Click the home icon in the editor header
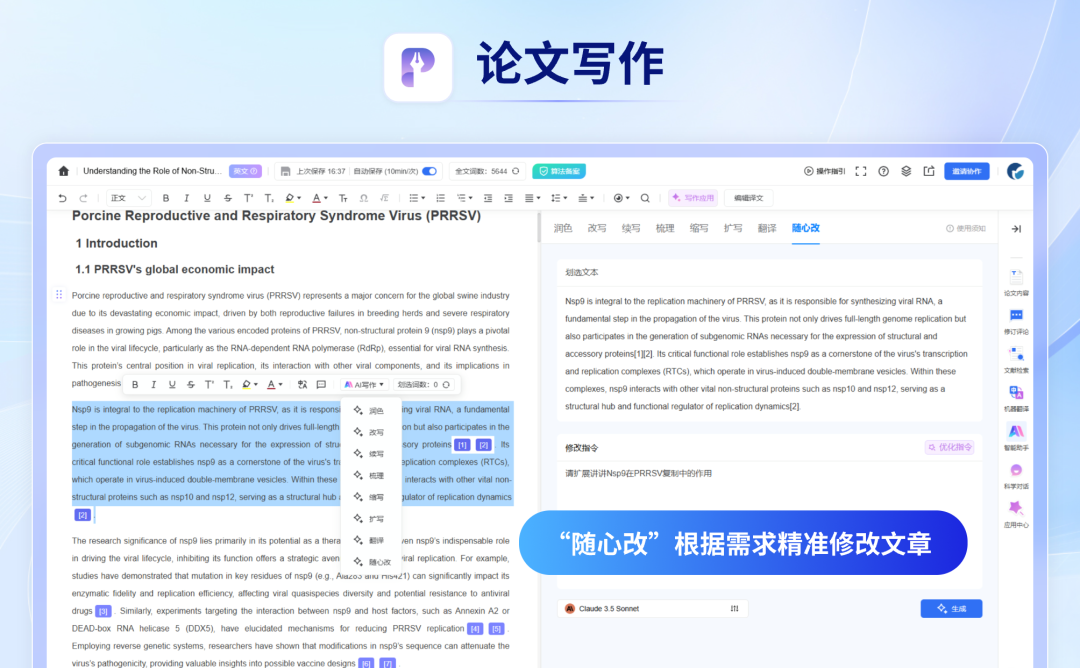The image size is (1080, 668). coord(63,171)
